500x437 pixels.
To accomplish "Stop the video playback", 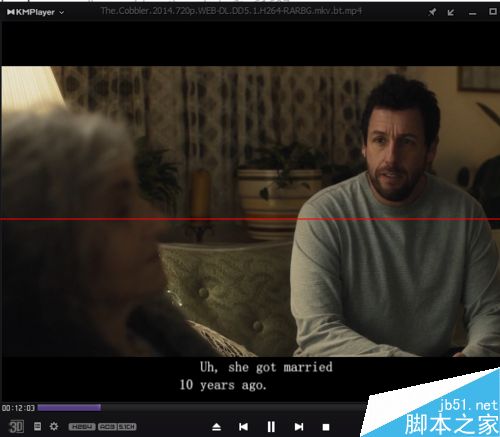I will [326, 427].
